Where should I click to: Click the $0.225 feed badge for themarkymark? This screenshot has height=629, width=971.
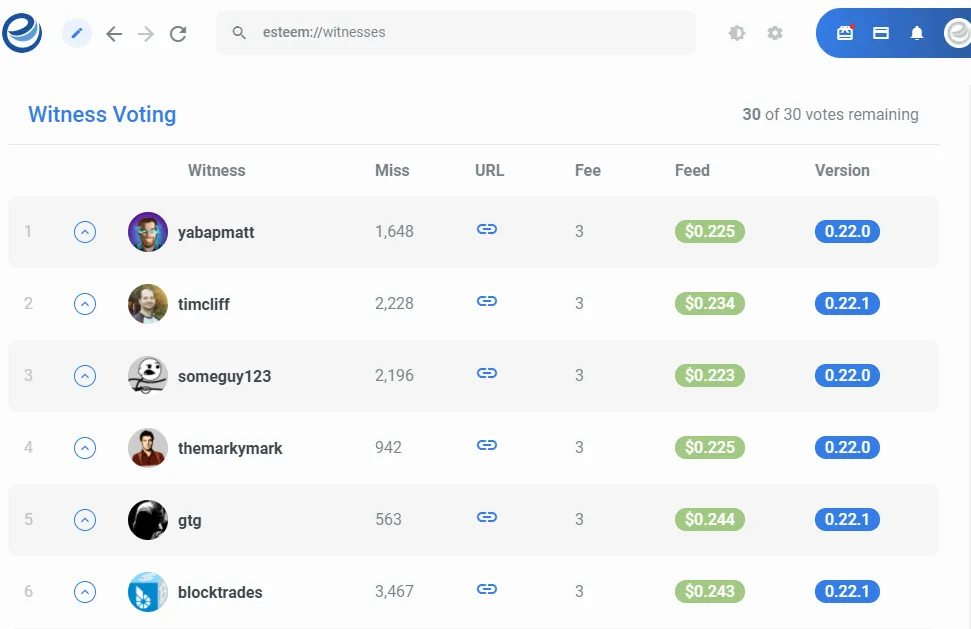pos(710,447)
